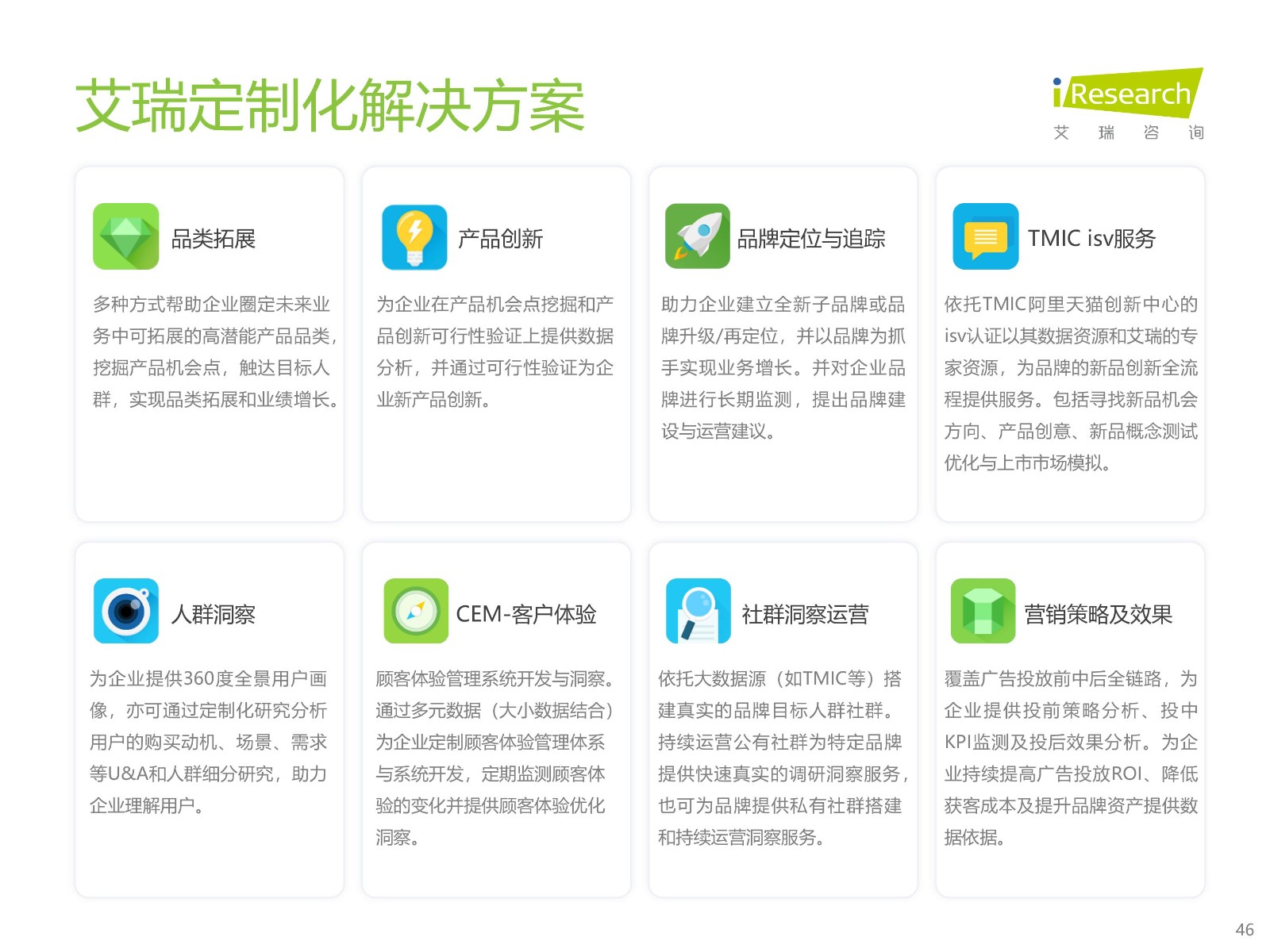This screenshot has height=952, width=1270.
Task: Click the CEM-客户体验 heading
Action: pos(526,615)
